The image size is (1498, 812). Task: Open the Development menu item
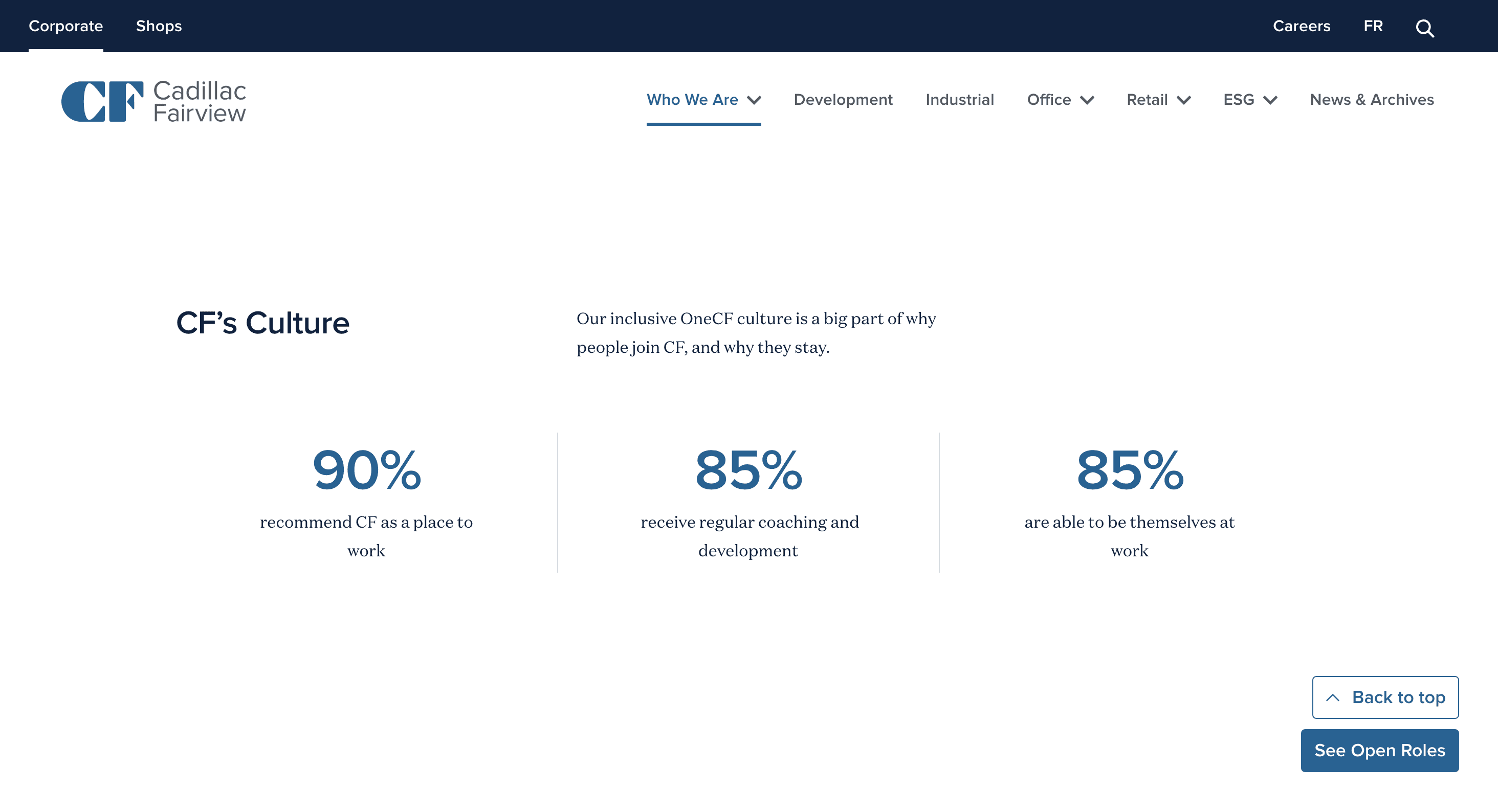[x=843, y=99]
